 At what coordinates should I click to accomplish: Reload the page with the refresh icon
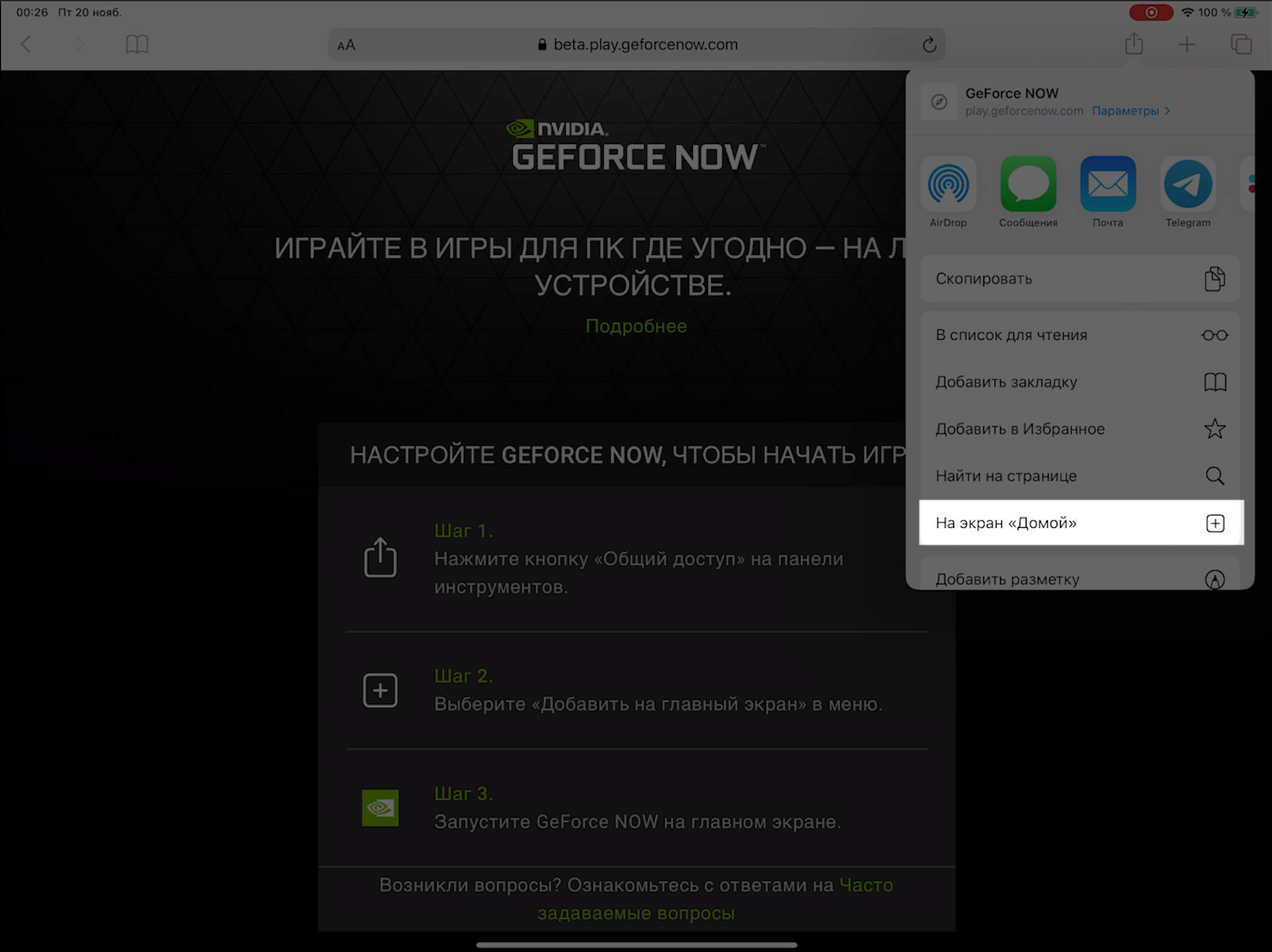click(x=929, y=45)
